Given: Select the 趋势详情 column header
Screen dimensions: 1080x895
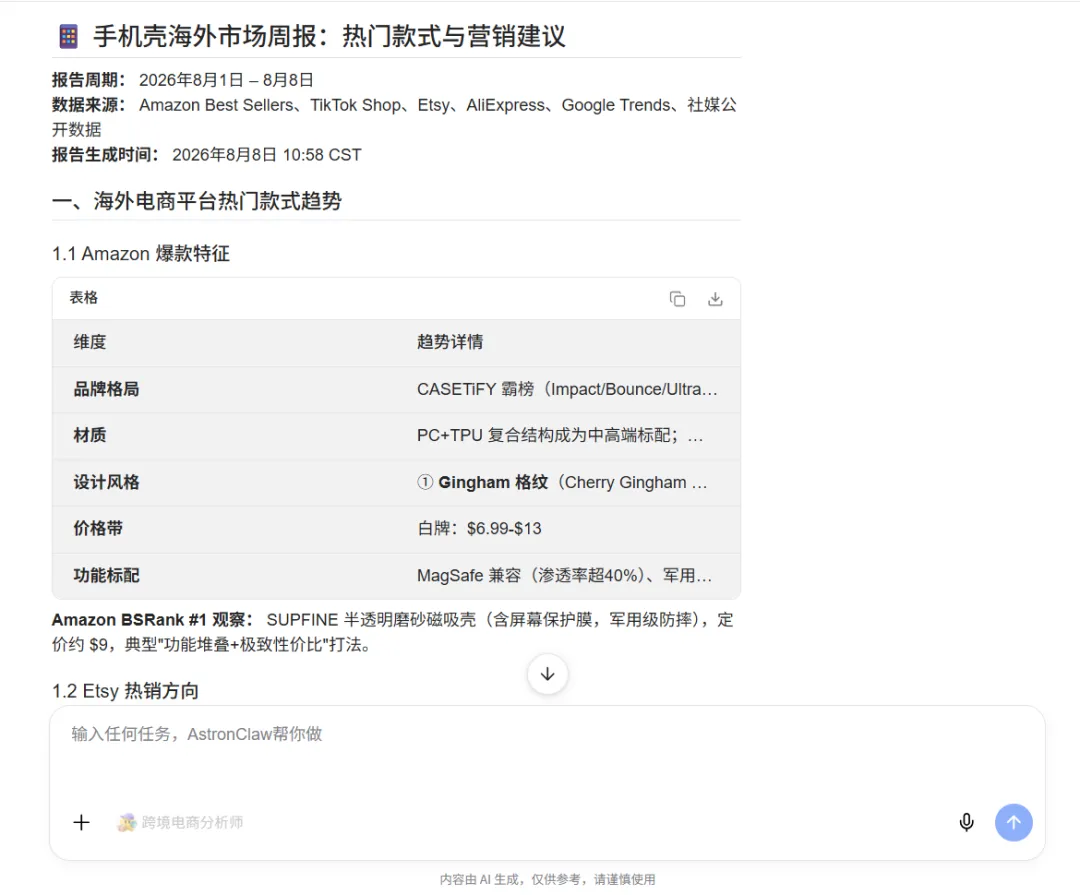Looking at the screenshot, I should coord(450,342).
